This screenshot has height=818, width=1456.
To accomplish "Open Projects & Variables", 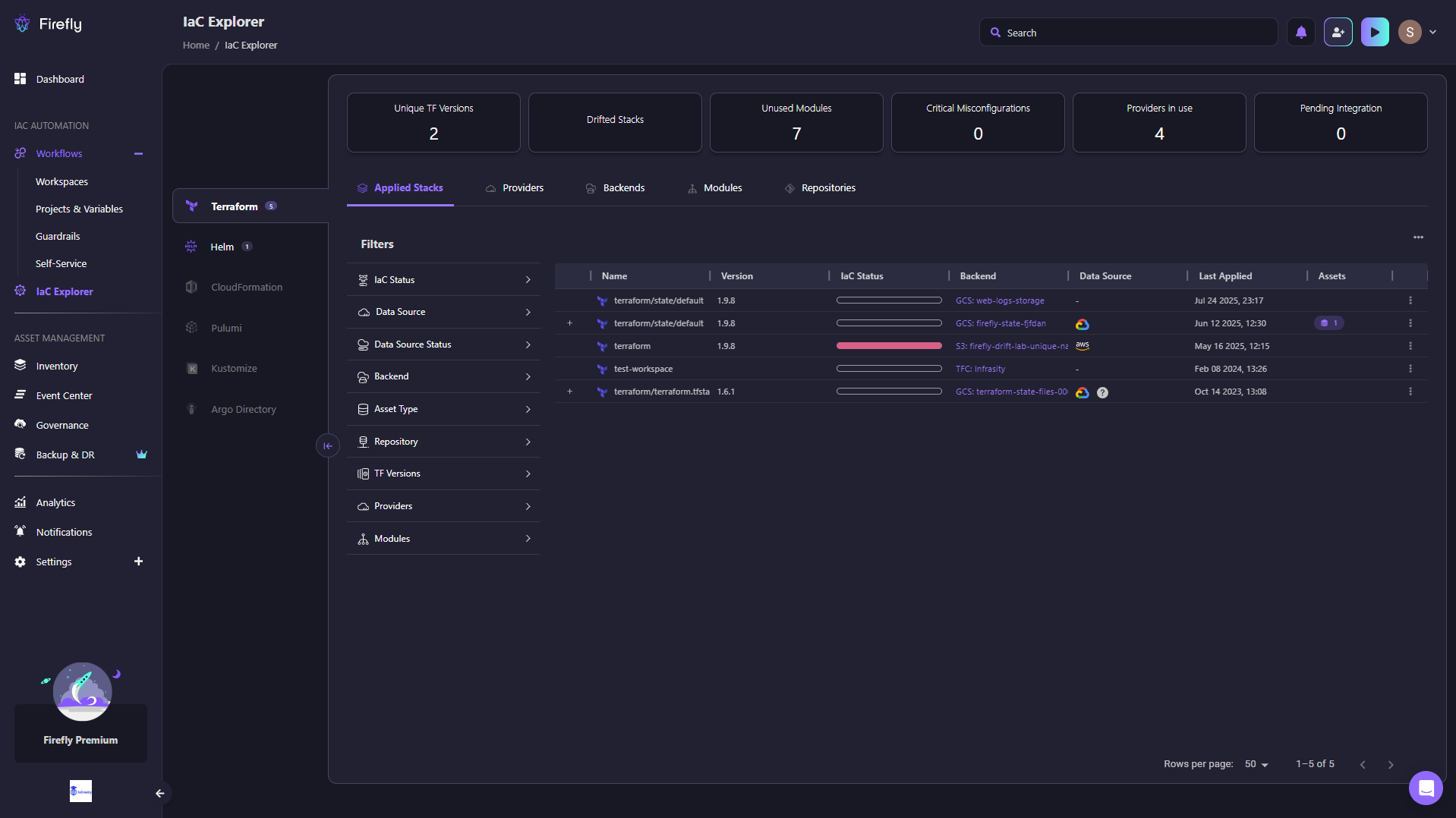I will (x=79, y=209).
